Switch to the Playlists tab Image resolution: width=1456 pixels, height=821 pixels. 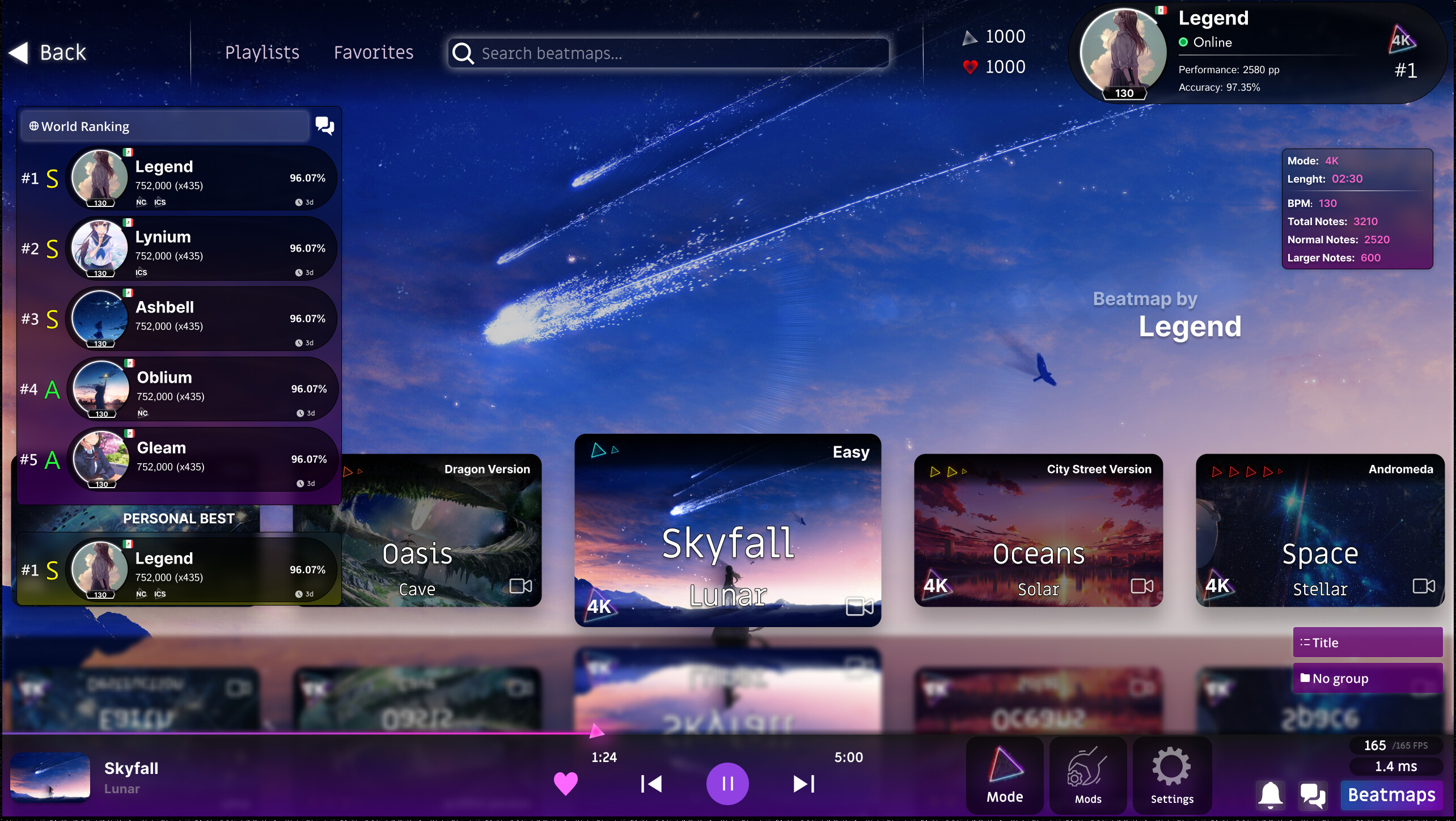pos(262,53)
